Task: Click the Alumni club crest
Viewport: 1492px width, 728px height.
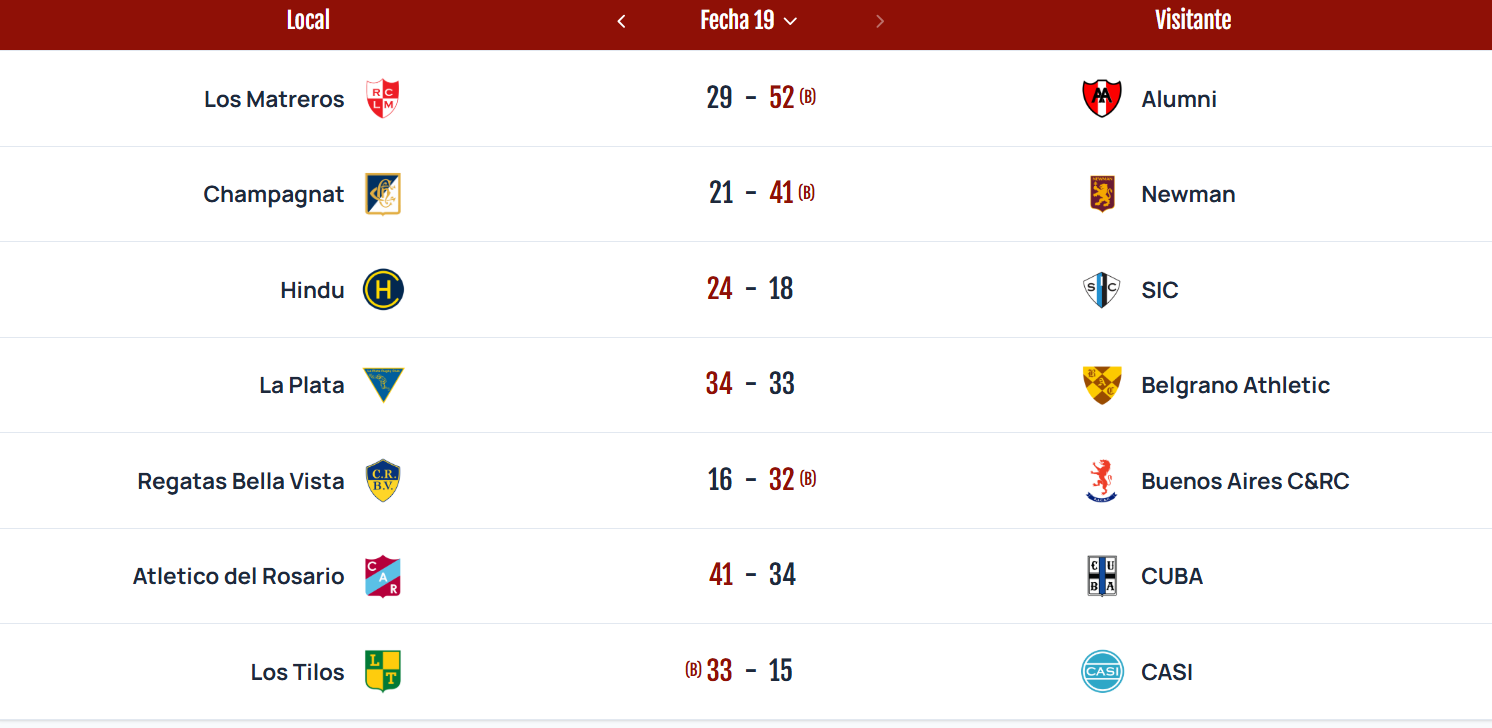Action: pos(1102,99)
